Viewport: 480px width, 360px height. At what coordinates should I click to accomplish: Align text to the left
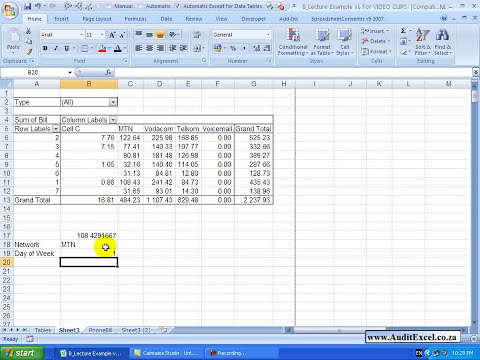(139, 49)
